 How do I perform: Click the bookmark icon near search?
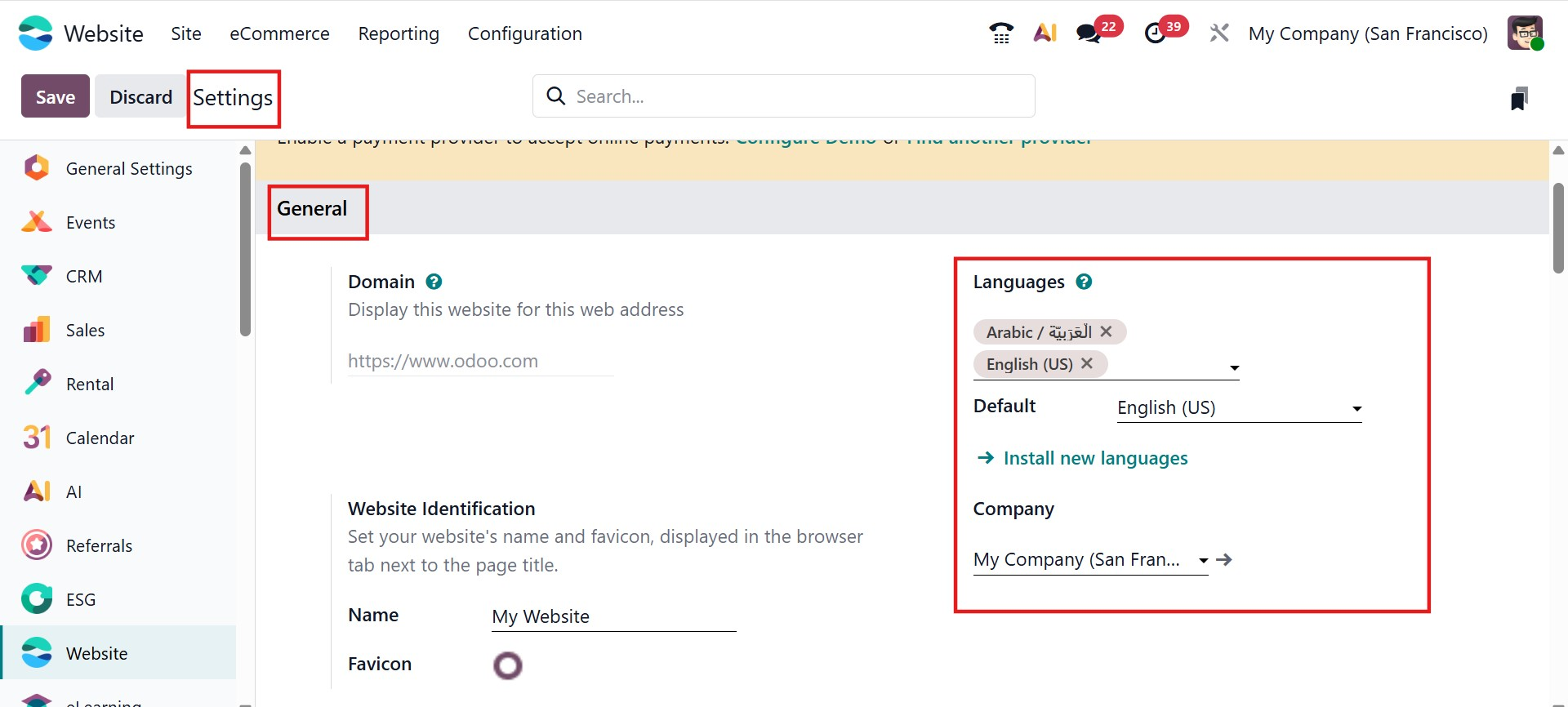[x=1519, y=98]
